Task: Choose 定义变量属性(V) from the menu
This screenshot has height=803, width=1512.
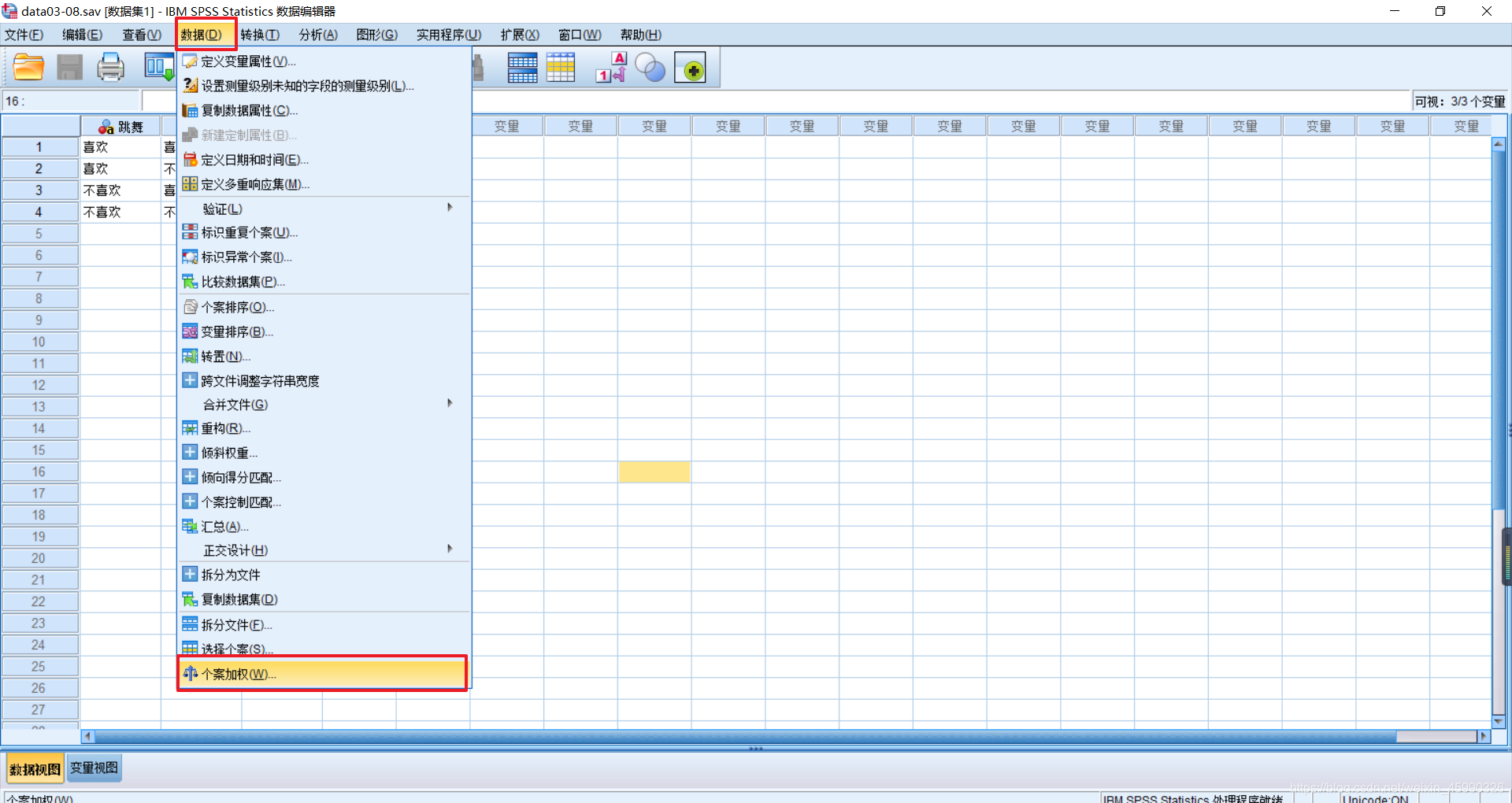Action: coord(324,61)
